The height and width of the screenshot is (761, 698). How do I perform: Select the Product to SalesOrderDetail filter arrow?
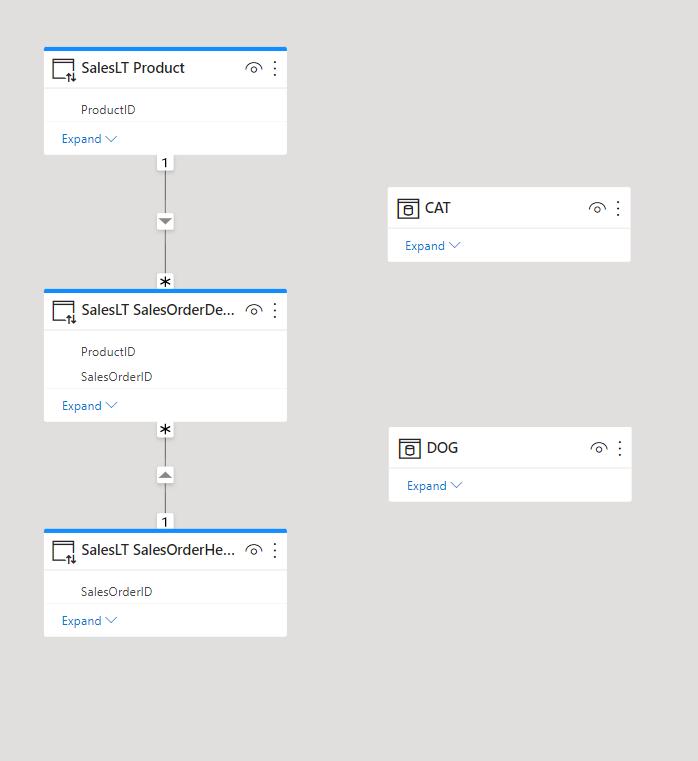[165, 221]
